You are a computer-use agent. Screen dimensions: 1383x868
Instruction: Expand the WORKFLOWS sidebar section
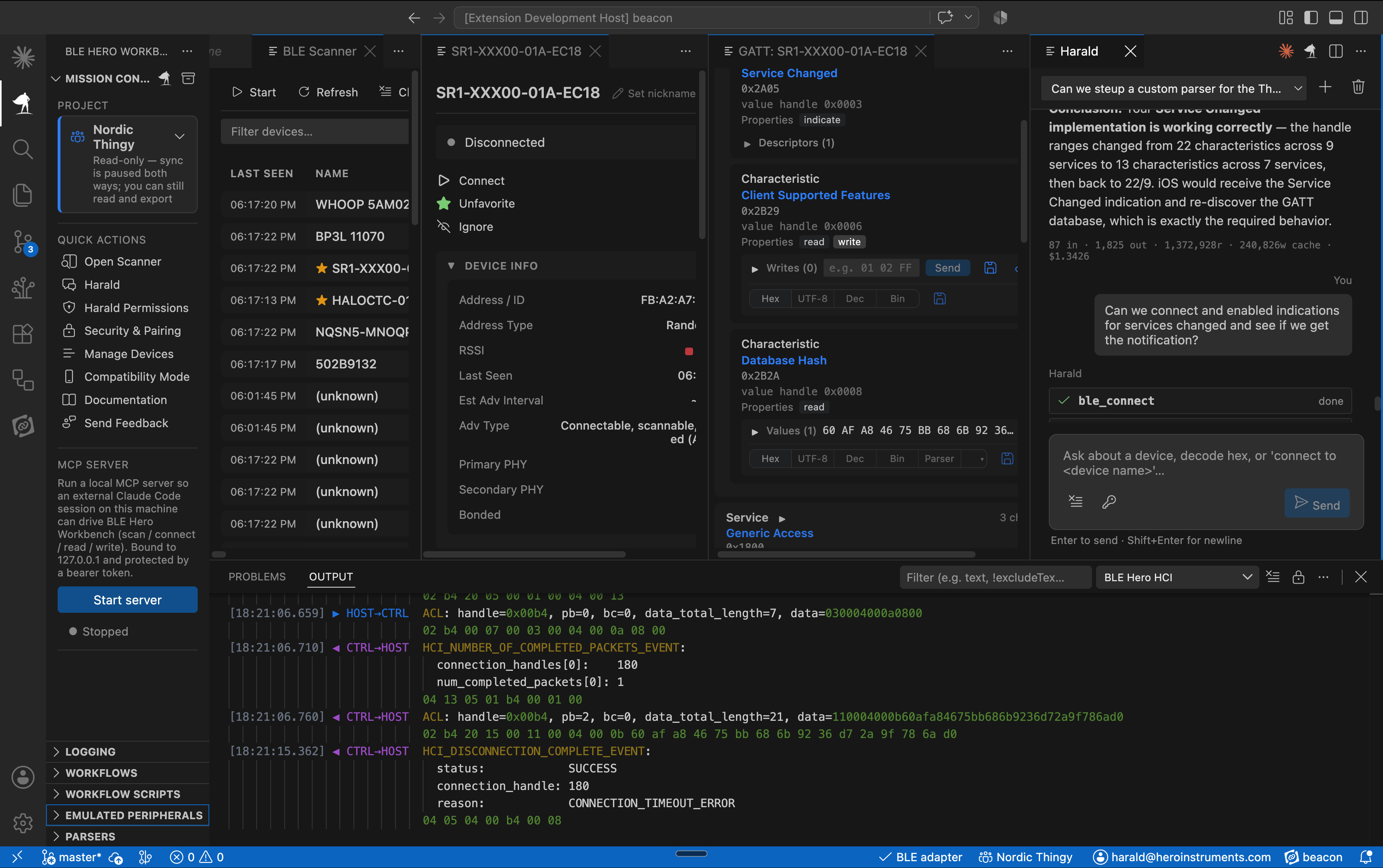[x=128, y=773]
